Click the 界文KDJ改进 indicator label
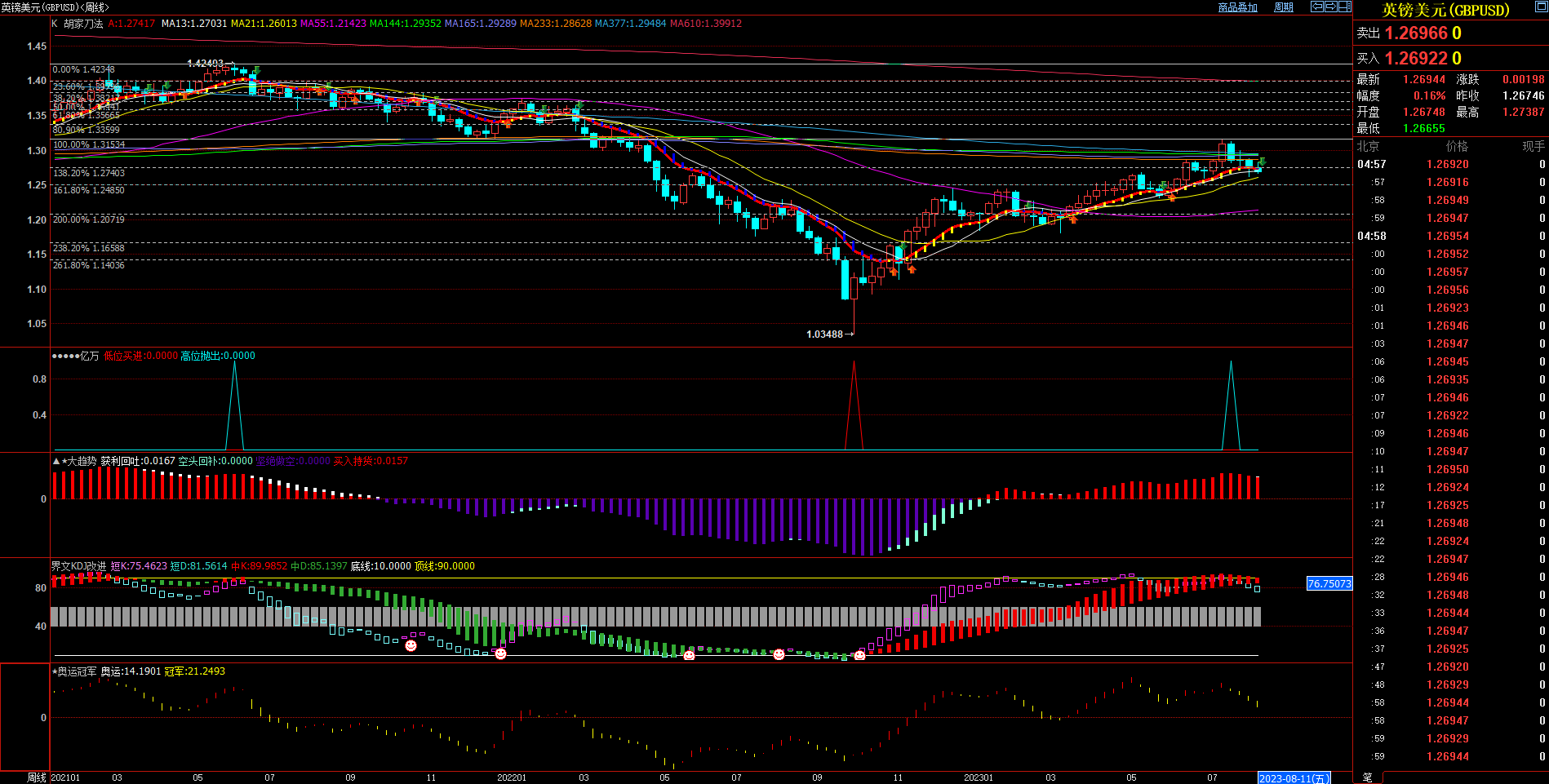This screenshot has width=1549, height=784. [78, 566]
